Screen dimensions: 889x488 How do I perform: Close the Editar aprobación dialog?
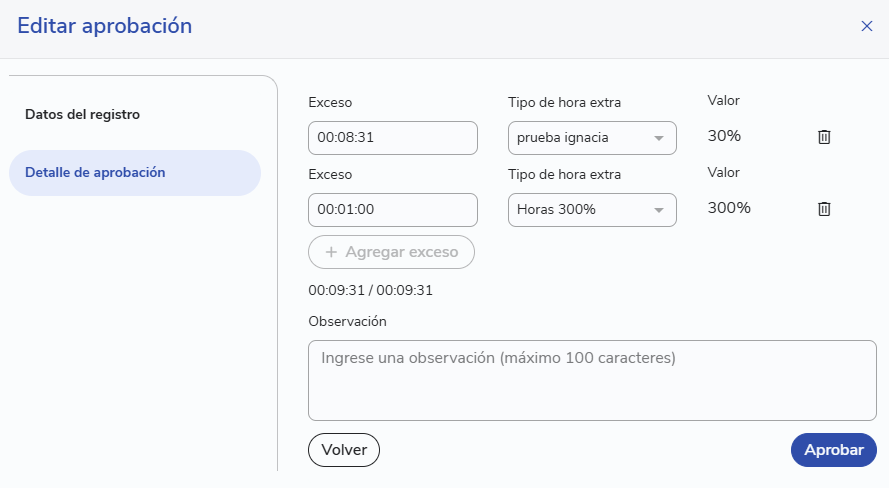coord(866,26)
